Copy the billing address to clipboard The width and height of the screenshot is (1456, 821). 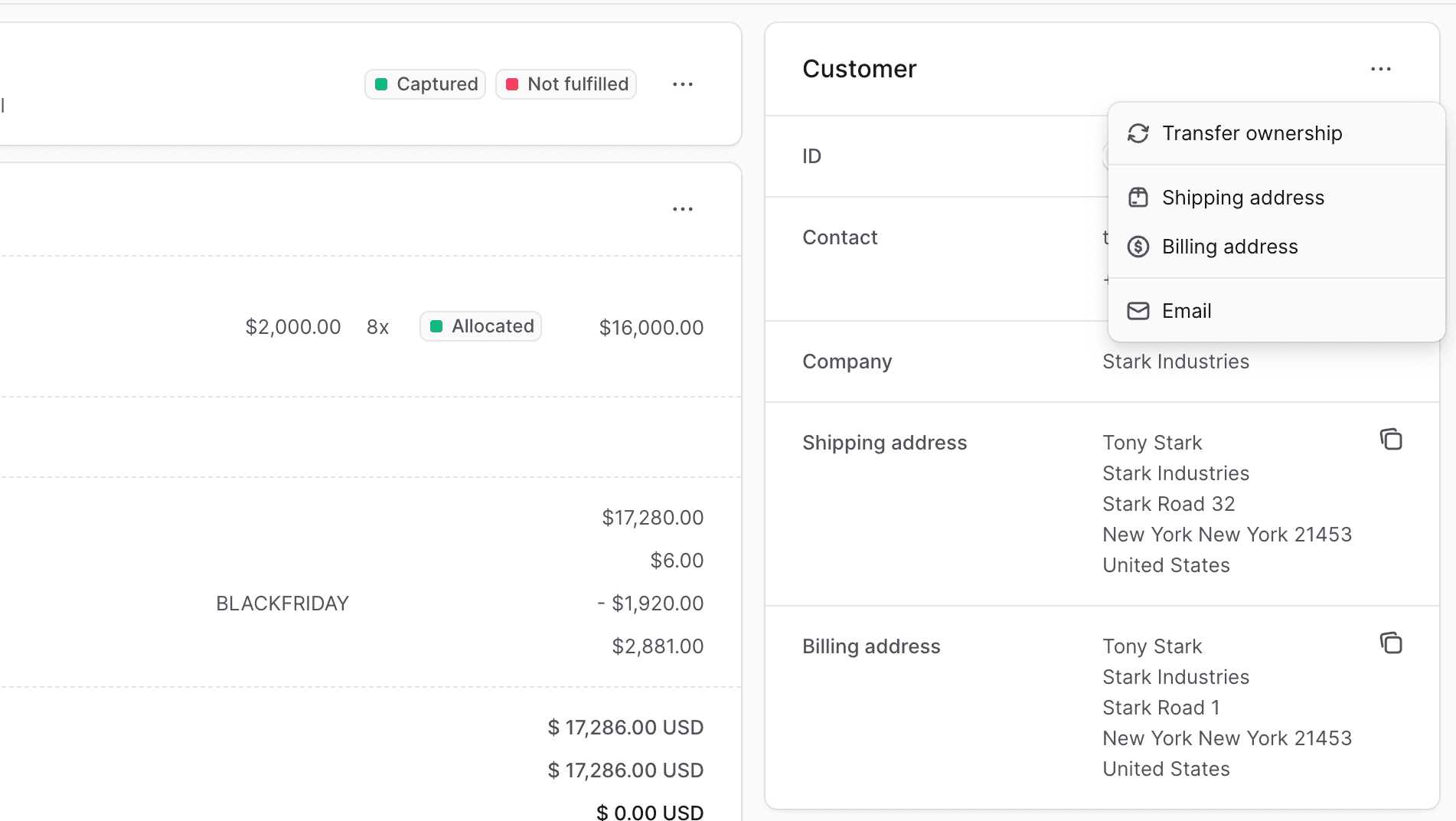point(1391,643)
